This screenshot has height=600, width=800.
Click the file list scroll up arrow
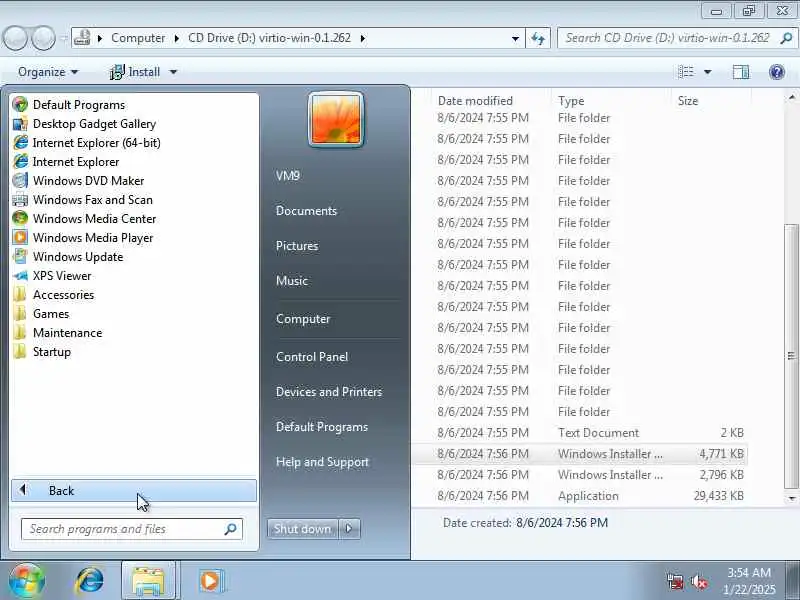point(791,97)
